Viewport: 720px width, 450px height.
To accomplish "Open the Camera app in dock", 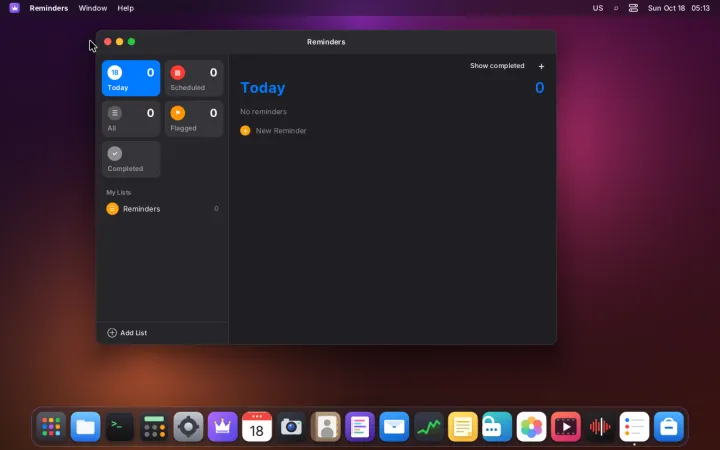I will pyautogui.click(x=291, y=427).
